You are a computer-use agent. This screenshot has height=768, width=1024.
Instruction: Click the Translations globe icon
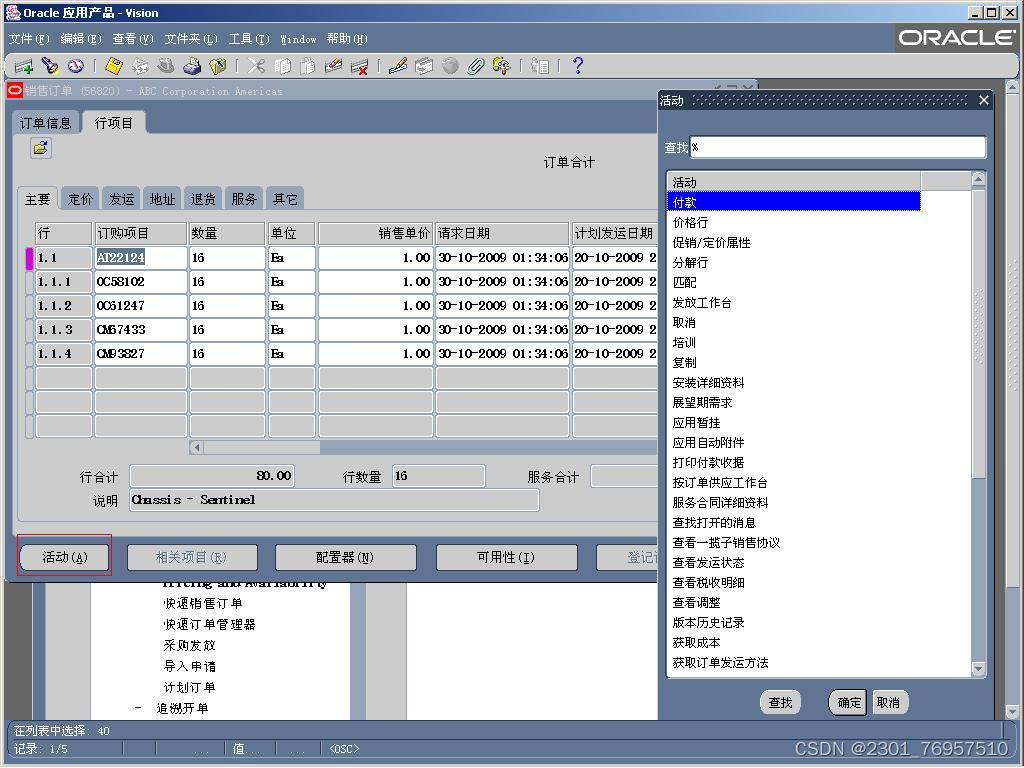[450, 66]
